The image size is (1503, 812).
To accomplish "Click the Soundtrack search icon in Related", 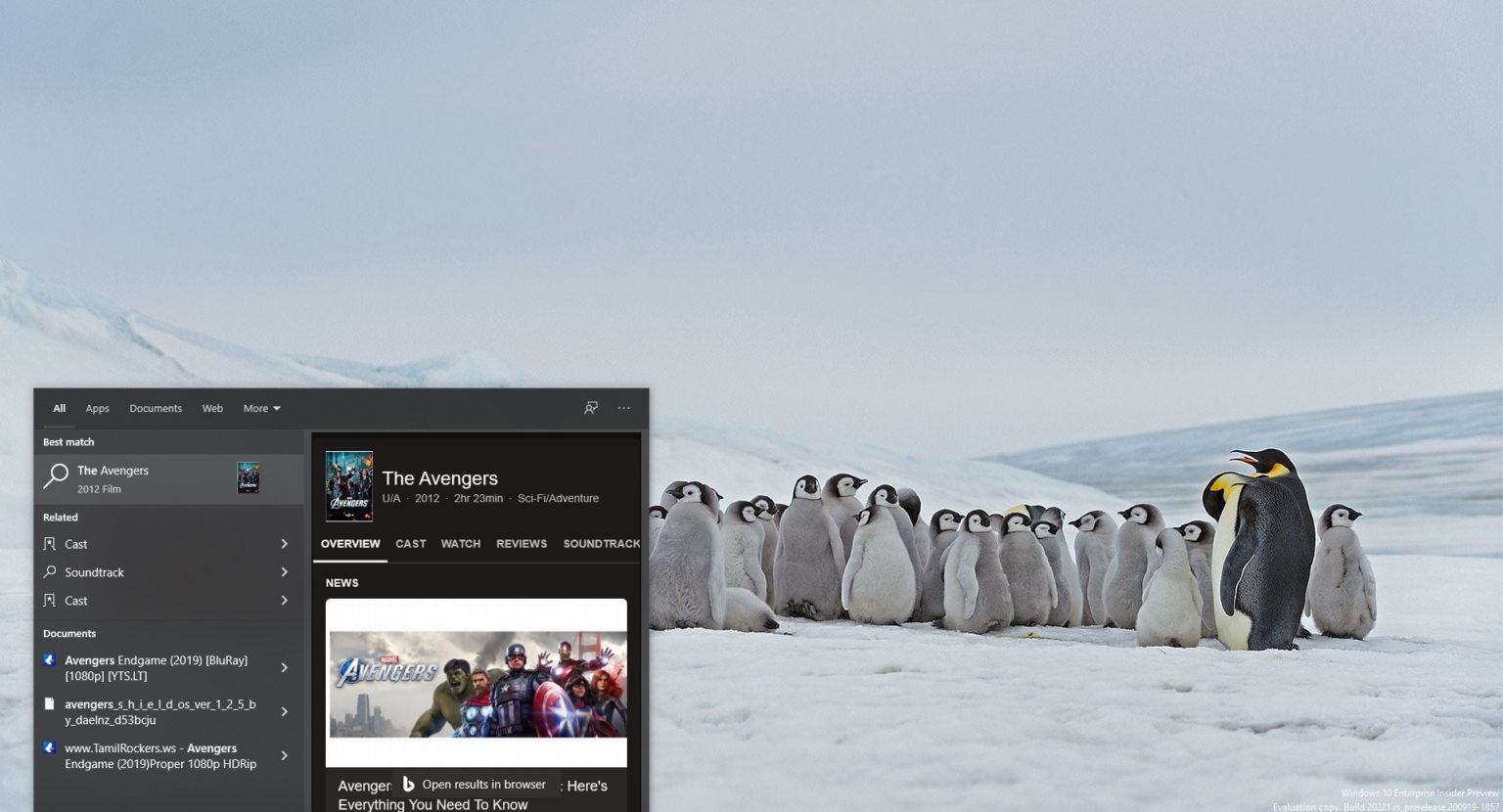I will point(50,572).
